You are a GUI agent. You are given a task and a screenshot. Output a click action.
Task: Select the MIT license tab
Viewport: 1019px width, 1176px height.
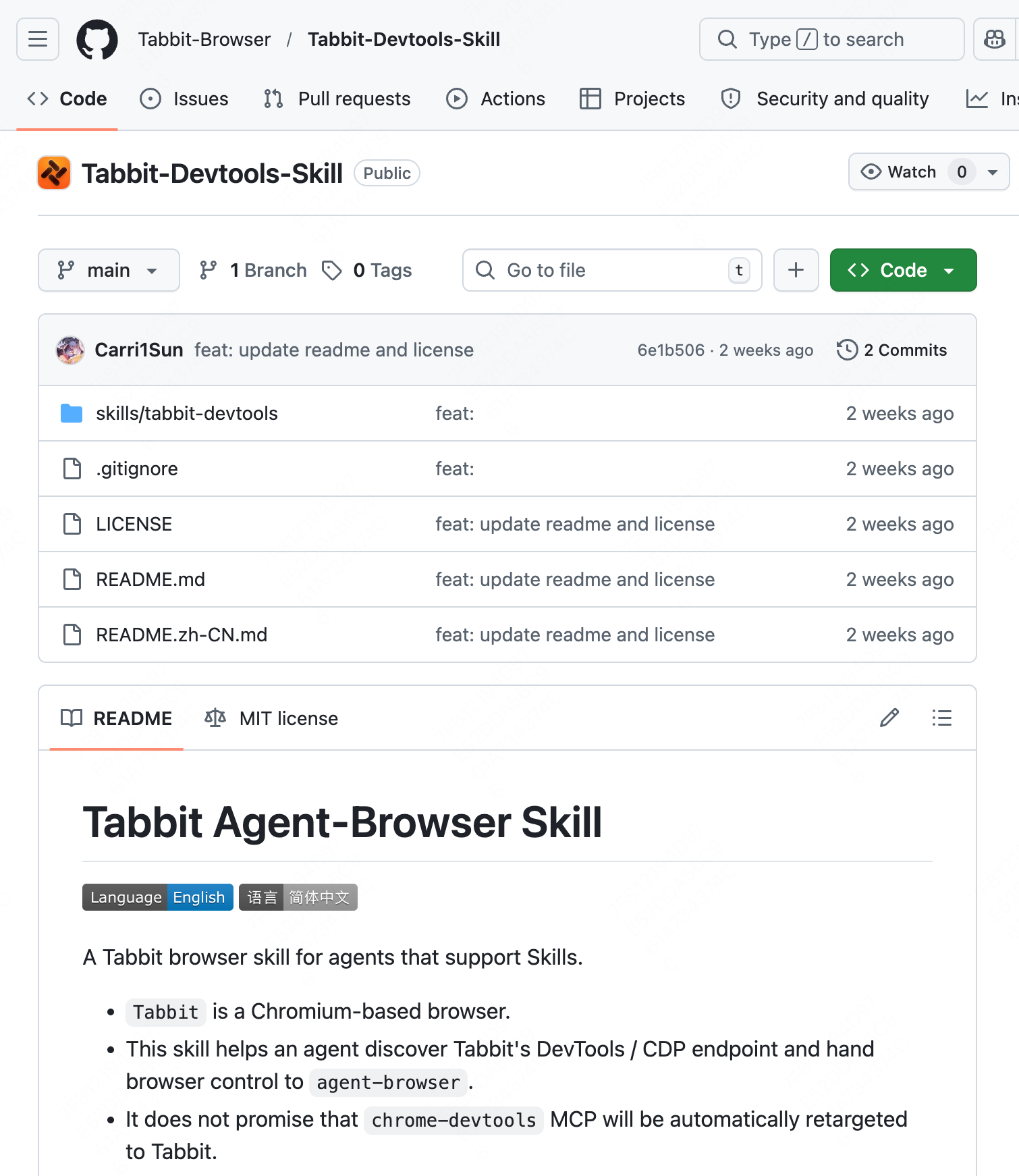click(271, 718)
